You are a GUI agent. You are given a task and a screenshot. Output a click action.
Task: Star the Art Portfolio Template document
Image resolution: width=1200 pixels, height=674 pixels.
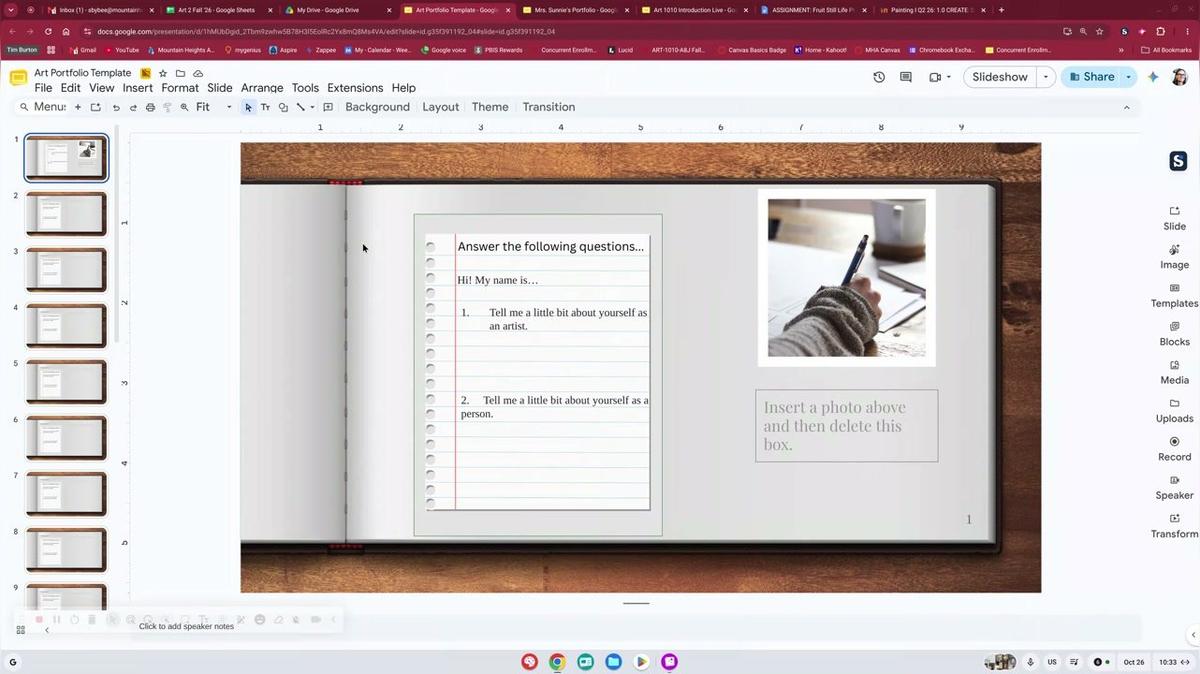163,73
